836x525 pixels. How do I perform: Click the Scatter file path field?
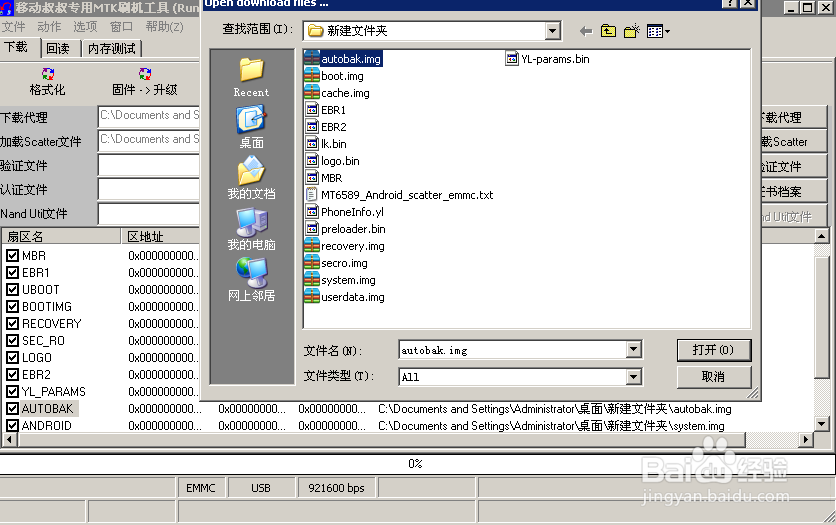(149, 141)
